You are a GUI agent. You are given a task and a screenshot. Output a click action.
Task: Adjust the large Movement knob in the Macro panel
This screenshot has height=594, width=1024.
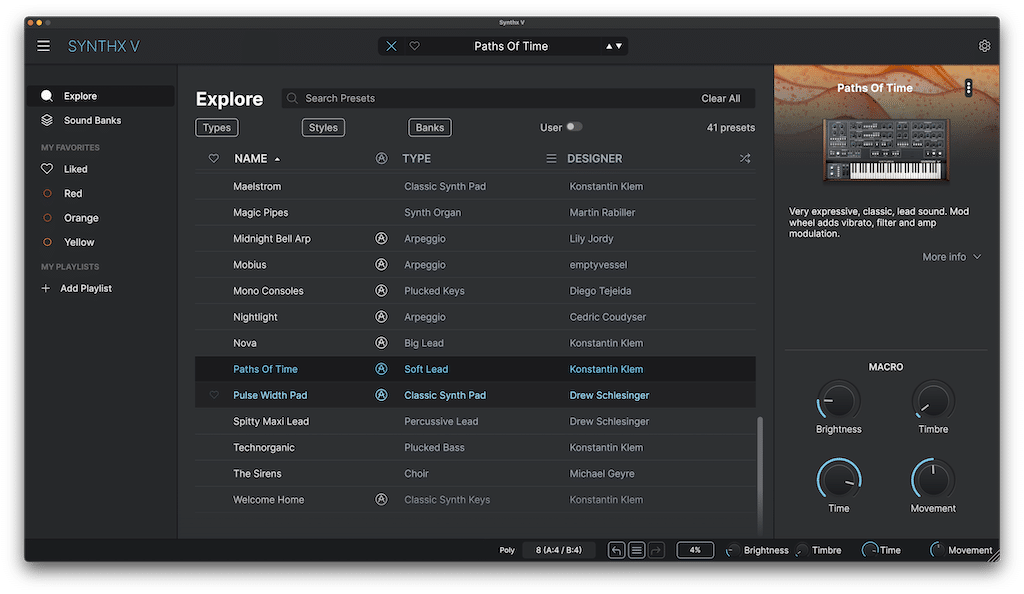coord(933,480)
